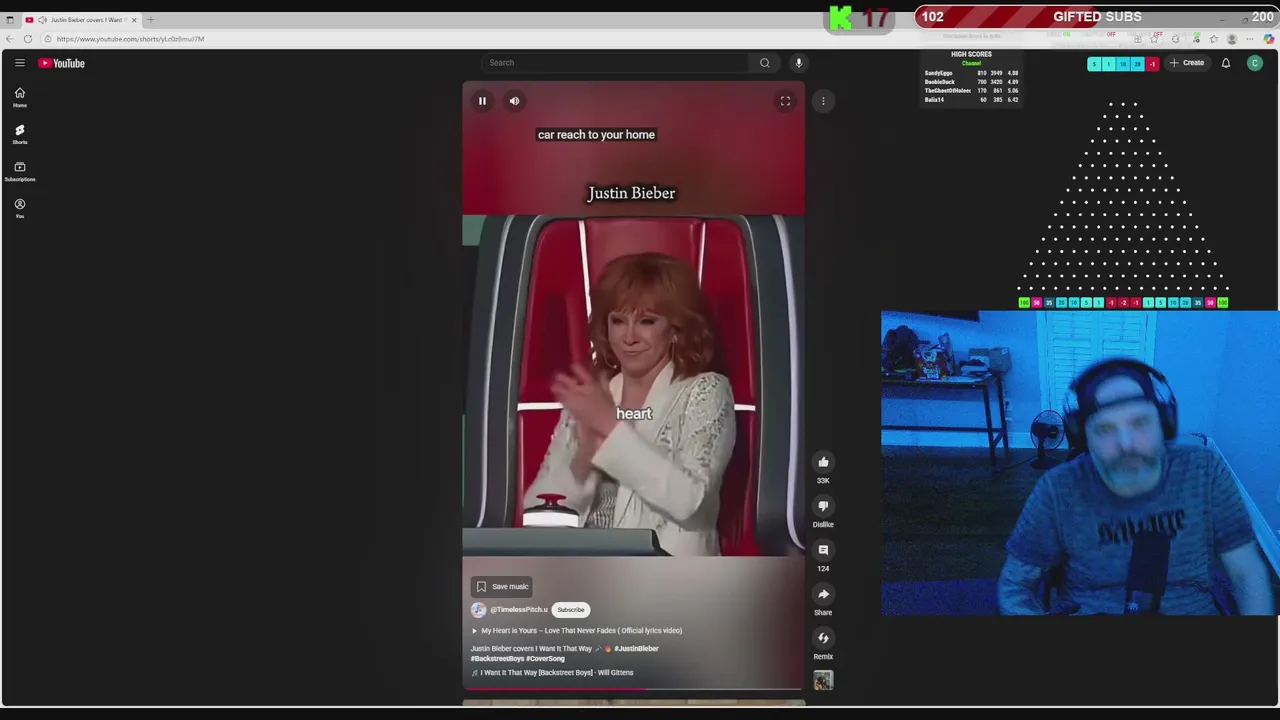This screenshot has width=1280, height=720.
Task: Open the account avatar menu
Action: [x=1255, y=63]
